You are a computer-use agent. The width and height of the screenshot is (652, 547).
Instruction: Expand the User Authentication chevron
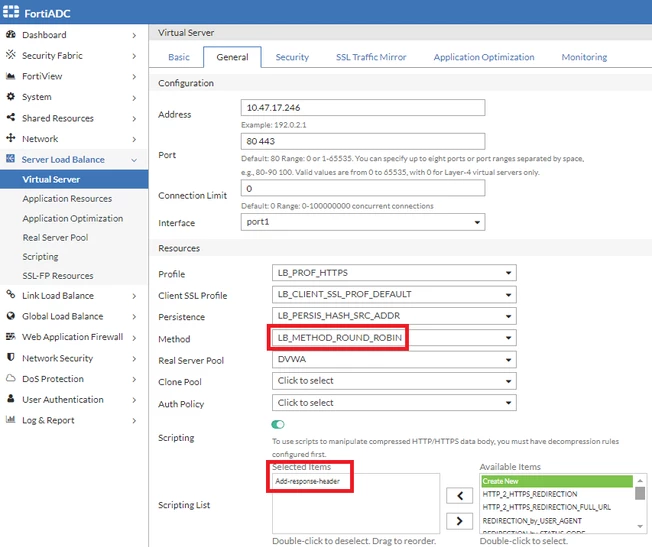tap(134, 400)
